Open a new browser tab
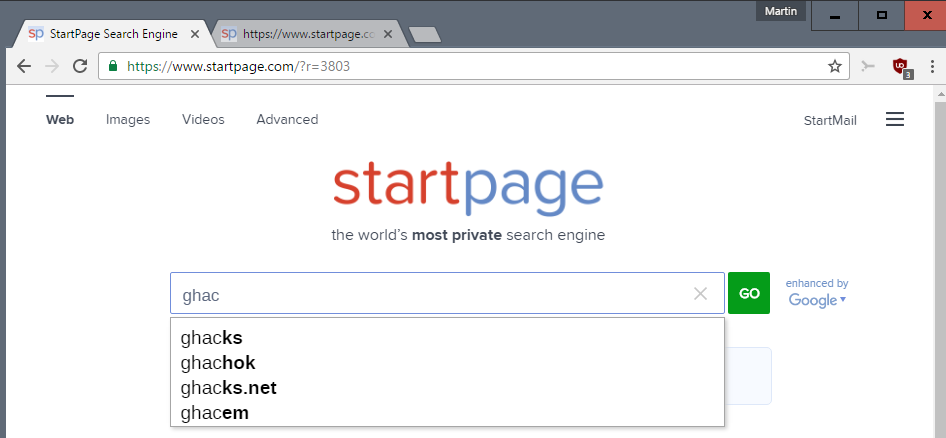The image size is (946, 438). tap(425, 35)
